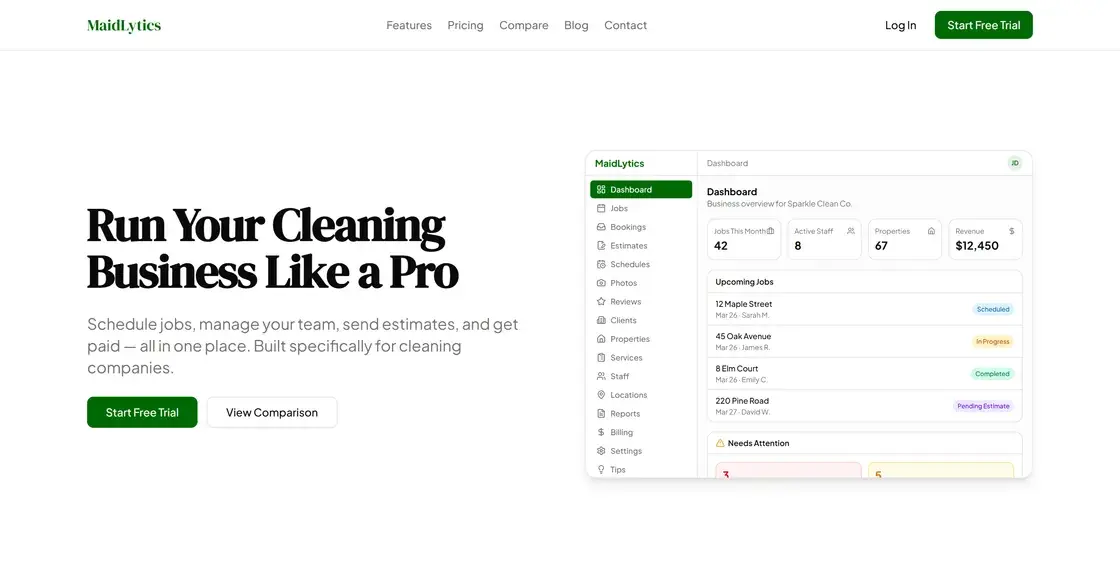Click the Jobs calendar icon
This screenshot has height=574, width=1120.
[x=601, y=208]
